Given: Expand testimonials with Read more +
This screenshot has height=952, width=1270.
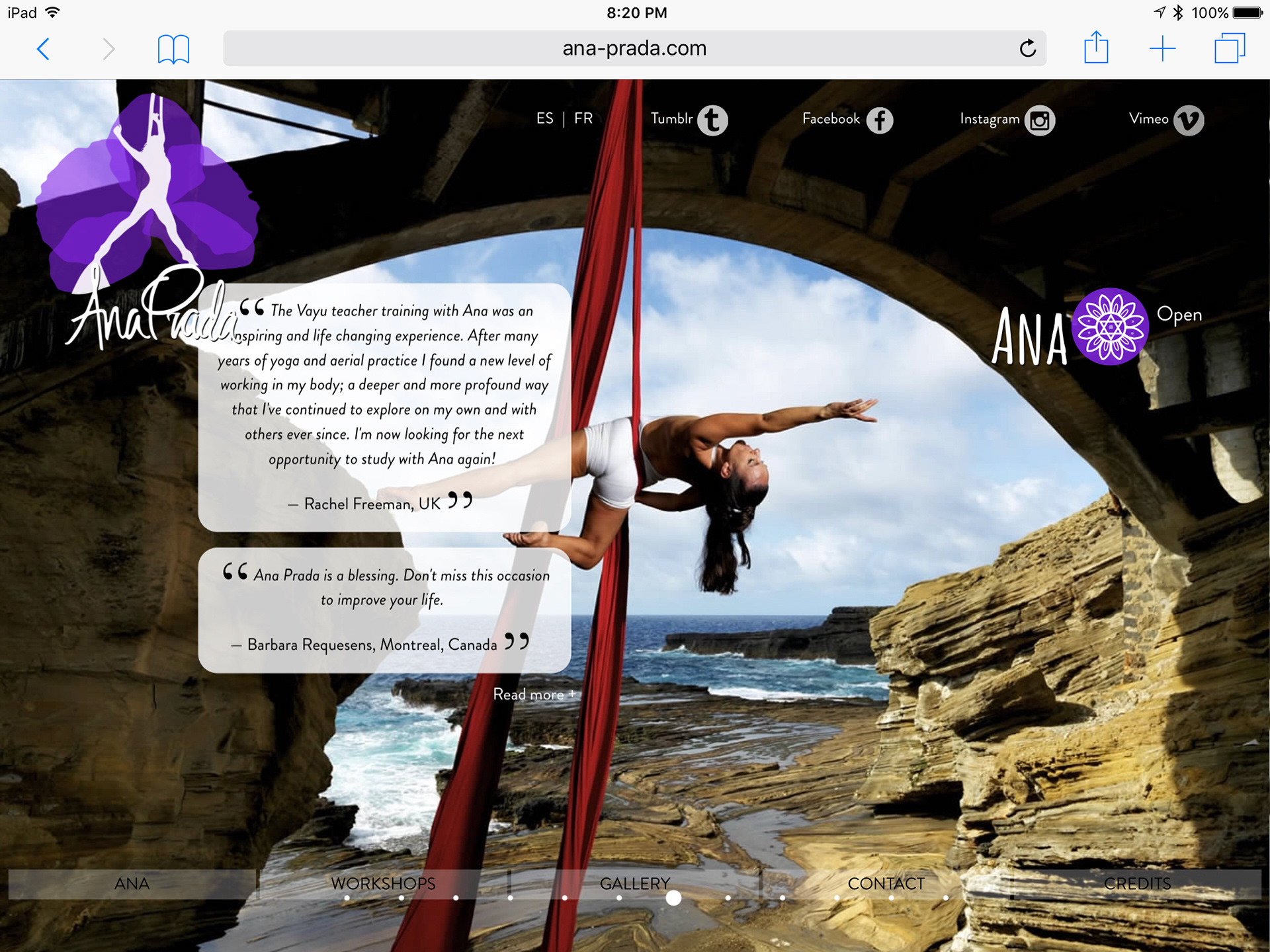Looking at the screenshot, I should [x=534, y=695].
